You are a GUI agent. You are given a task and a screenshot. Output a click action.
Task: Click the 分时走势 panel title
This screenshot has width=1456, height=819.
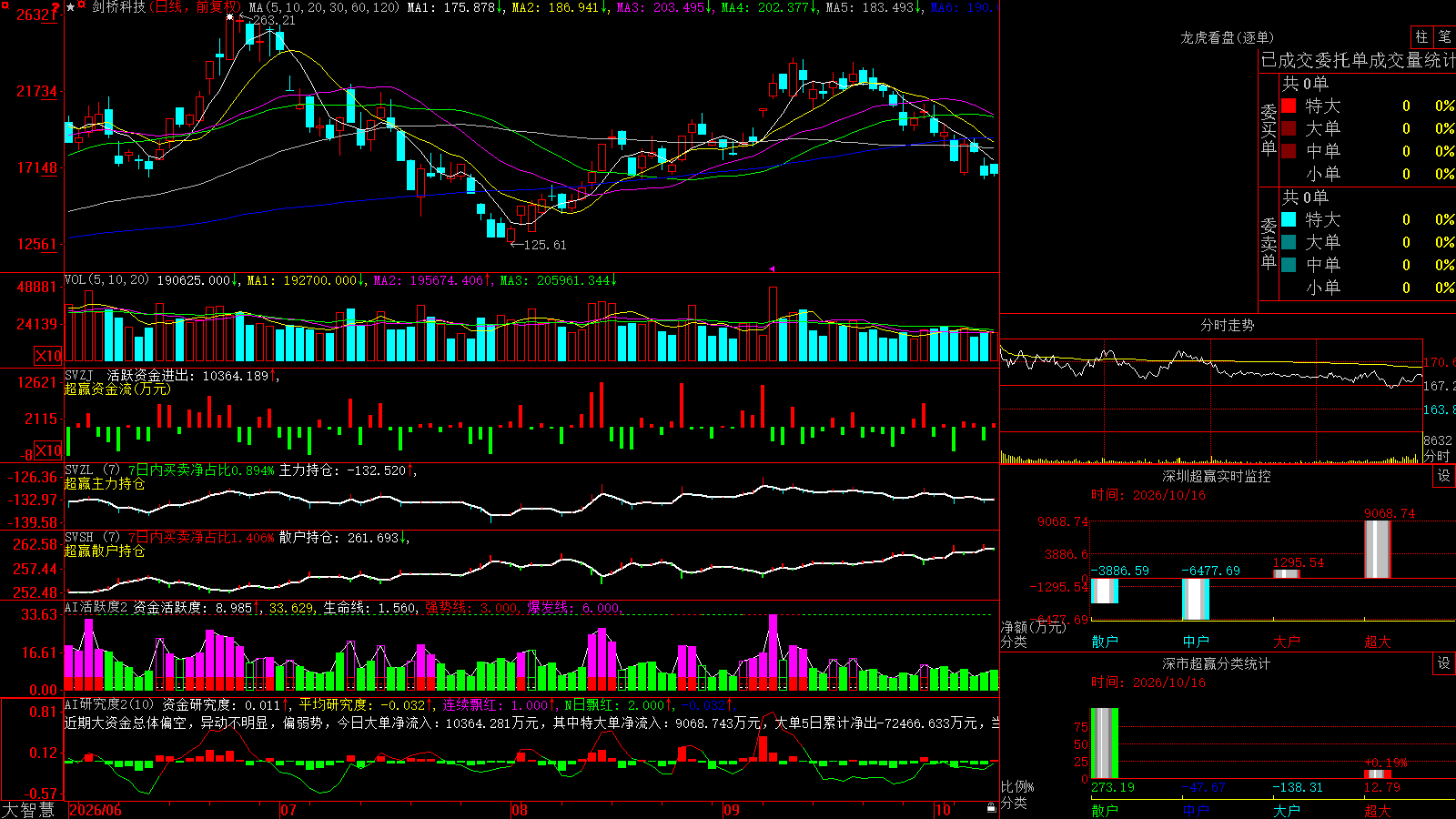[x=1228, y=325]
